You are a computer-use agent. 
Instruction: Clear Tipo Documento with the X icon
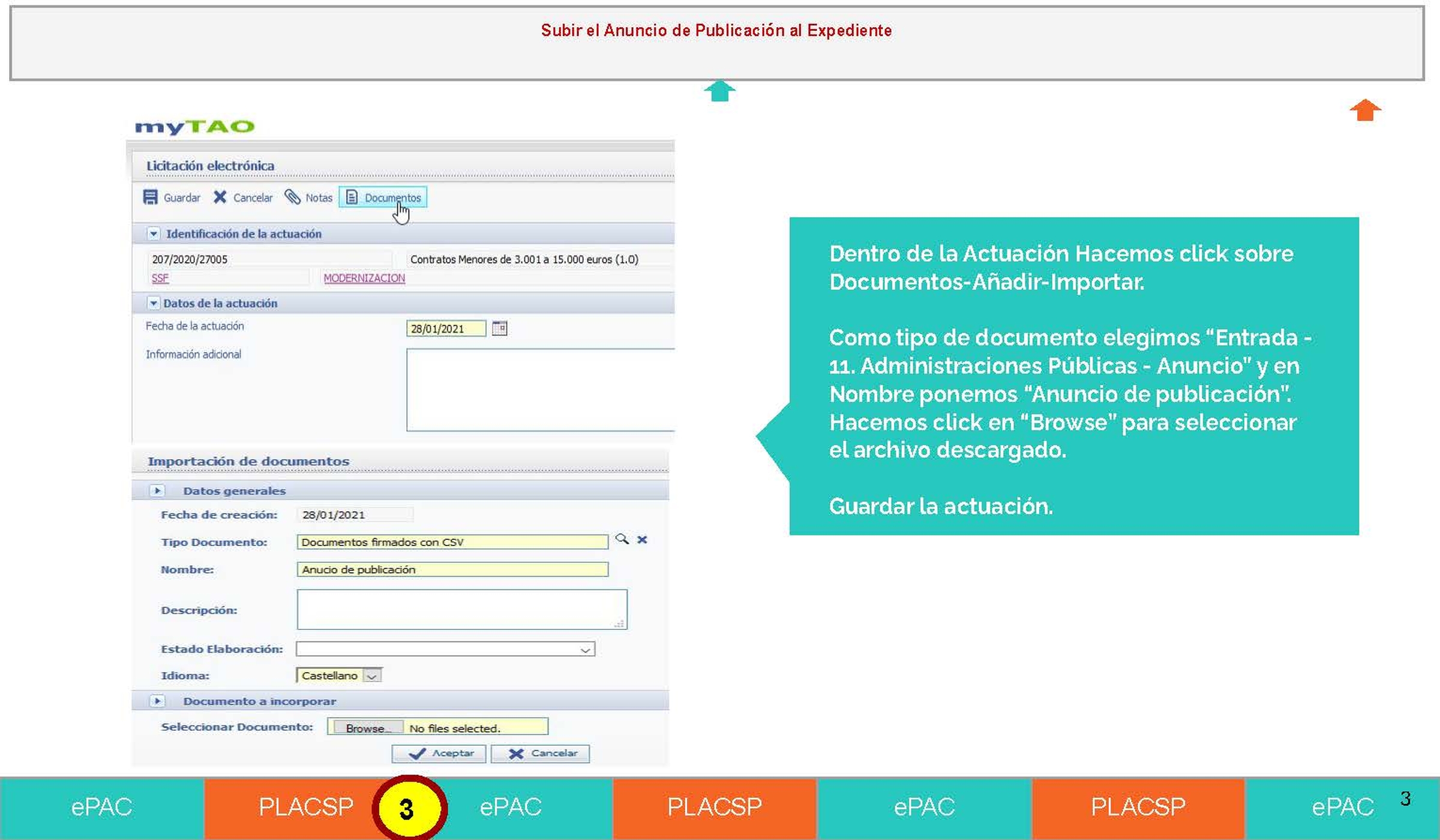click(x=642, y=539)
